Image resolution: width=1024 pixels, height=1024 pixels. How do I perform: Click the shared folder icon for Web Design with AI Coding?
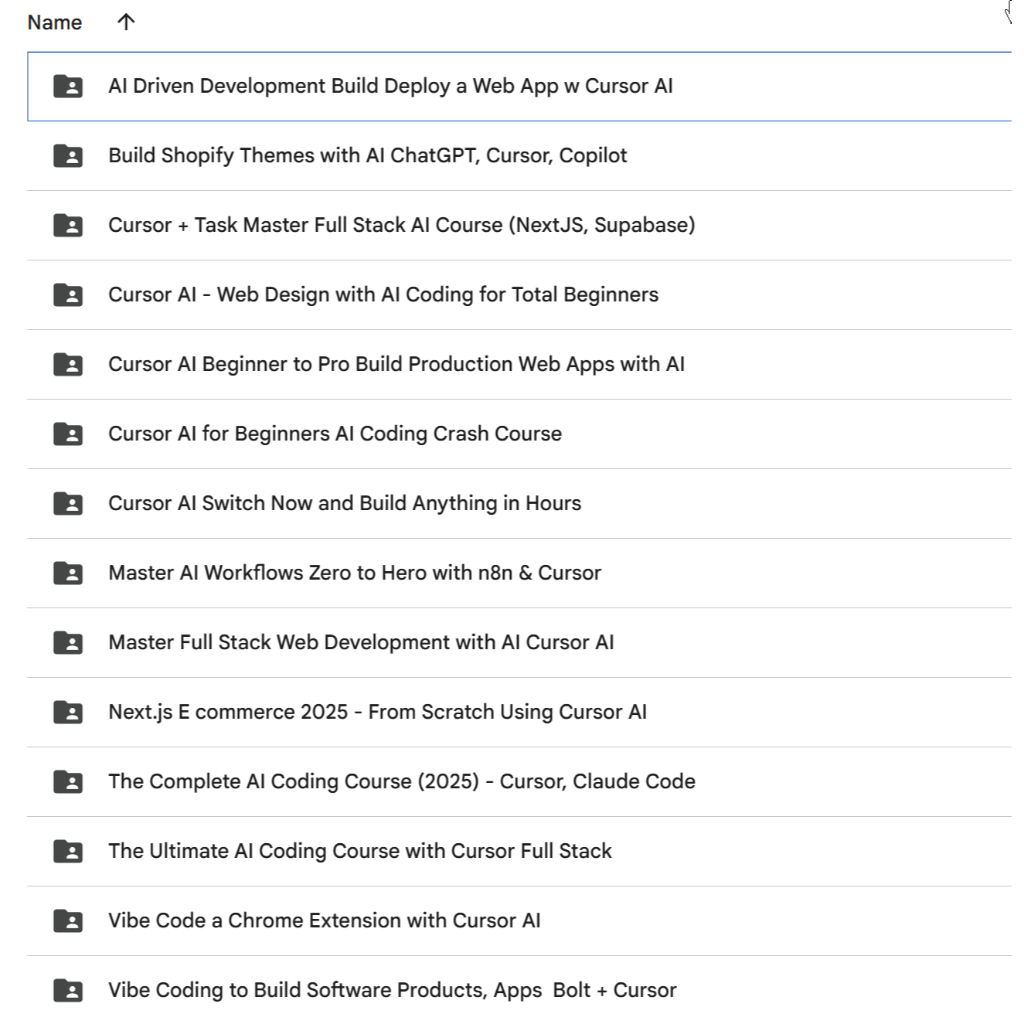point(67,294)
